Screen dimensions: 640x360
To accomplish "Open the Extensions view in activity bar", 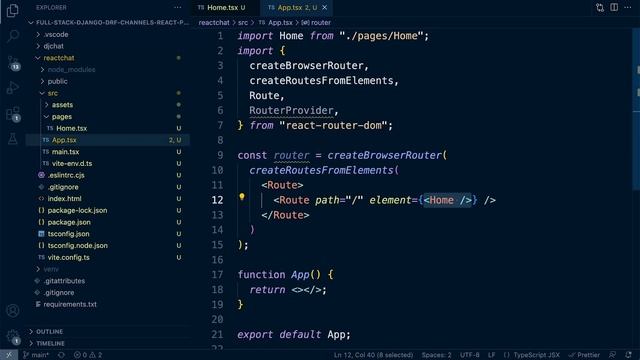I will coord(13,114).
